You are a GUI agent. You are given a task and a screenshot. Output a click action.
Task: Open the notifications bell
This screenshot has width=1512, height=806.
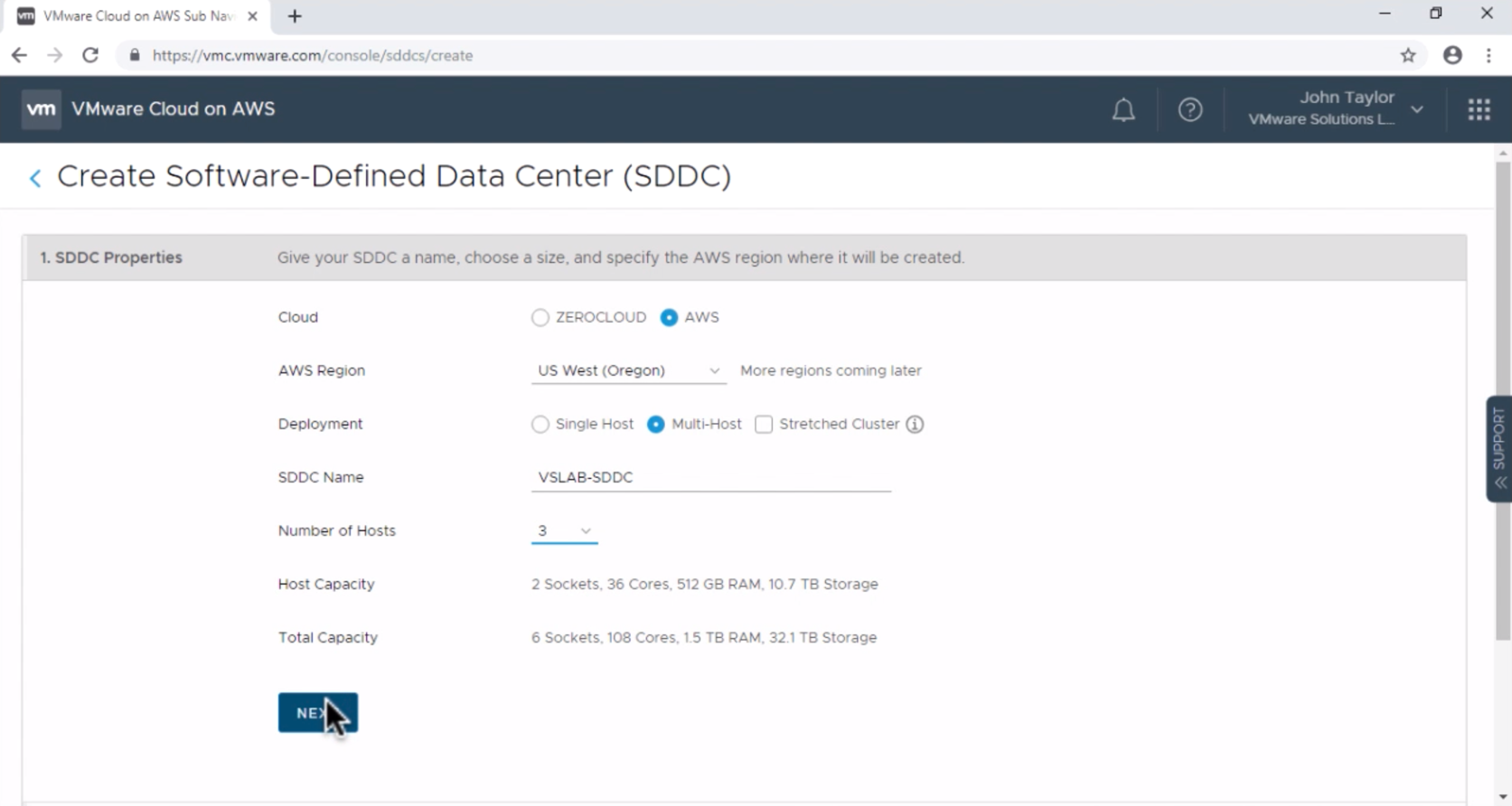(x=1123, y=109)
